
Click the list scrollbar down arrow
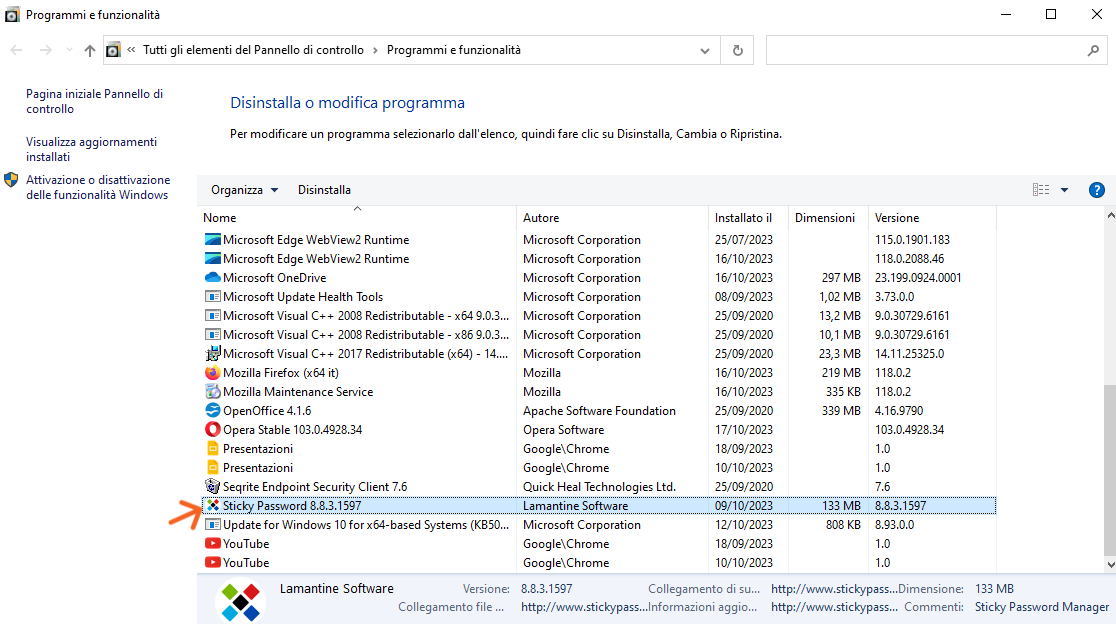pyautogui.click(x=1110, y=565)
